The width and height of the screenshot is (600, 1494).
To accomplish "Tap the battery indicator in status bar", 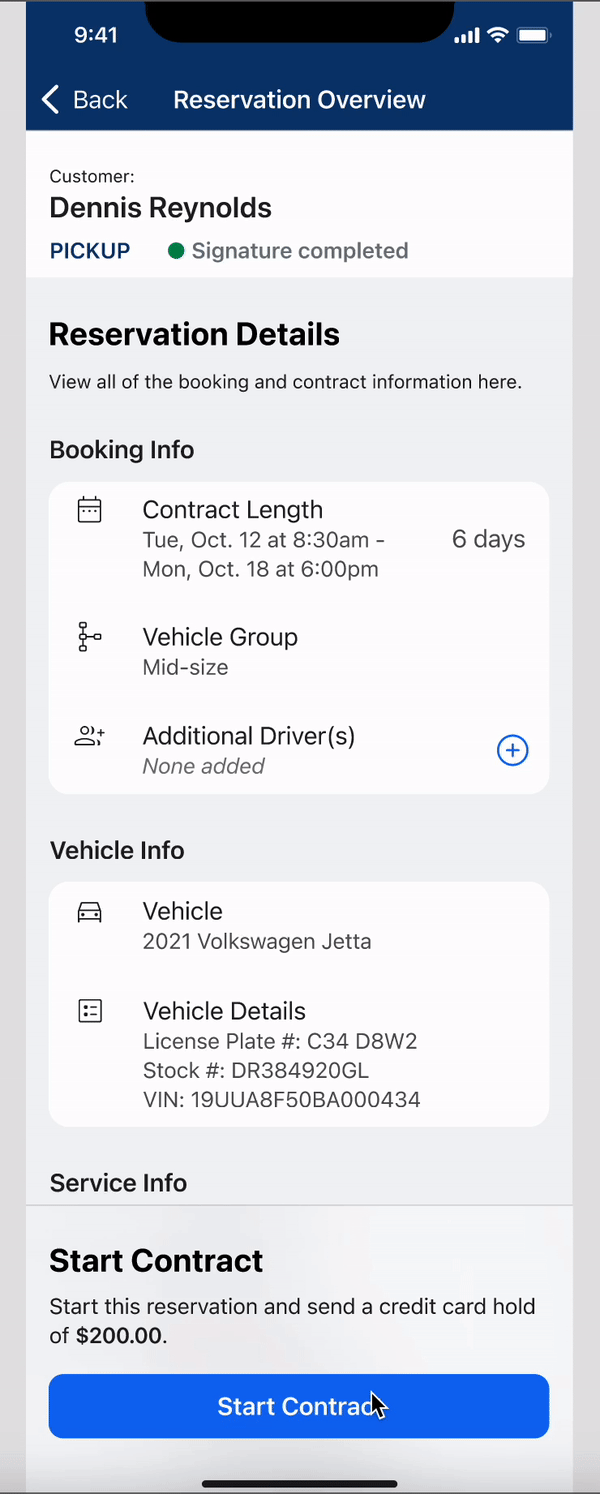I will (x=533, y=36).
